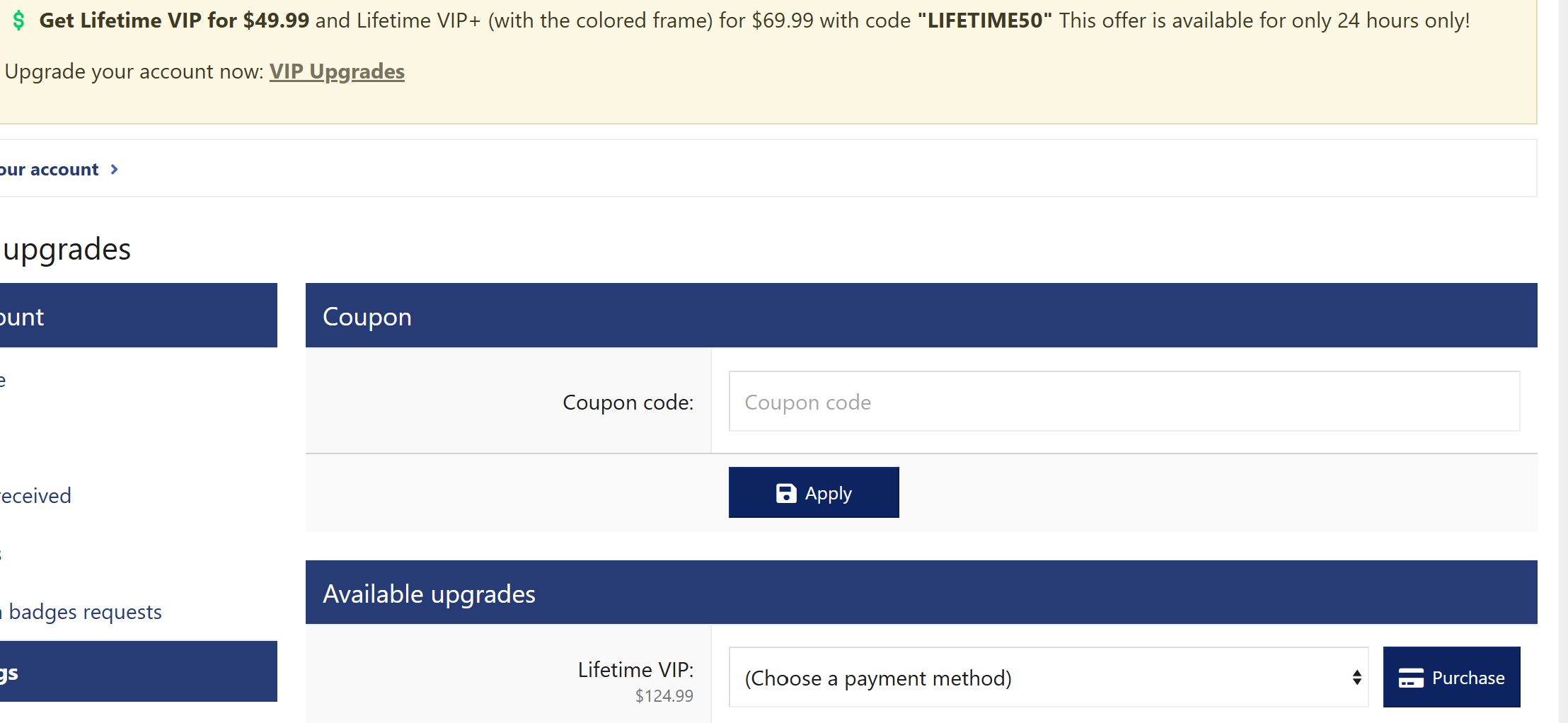Click the floppy disk icon on Apply
This screenshot has height=723, width=1568.
point(786,493)
